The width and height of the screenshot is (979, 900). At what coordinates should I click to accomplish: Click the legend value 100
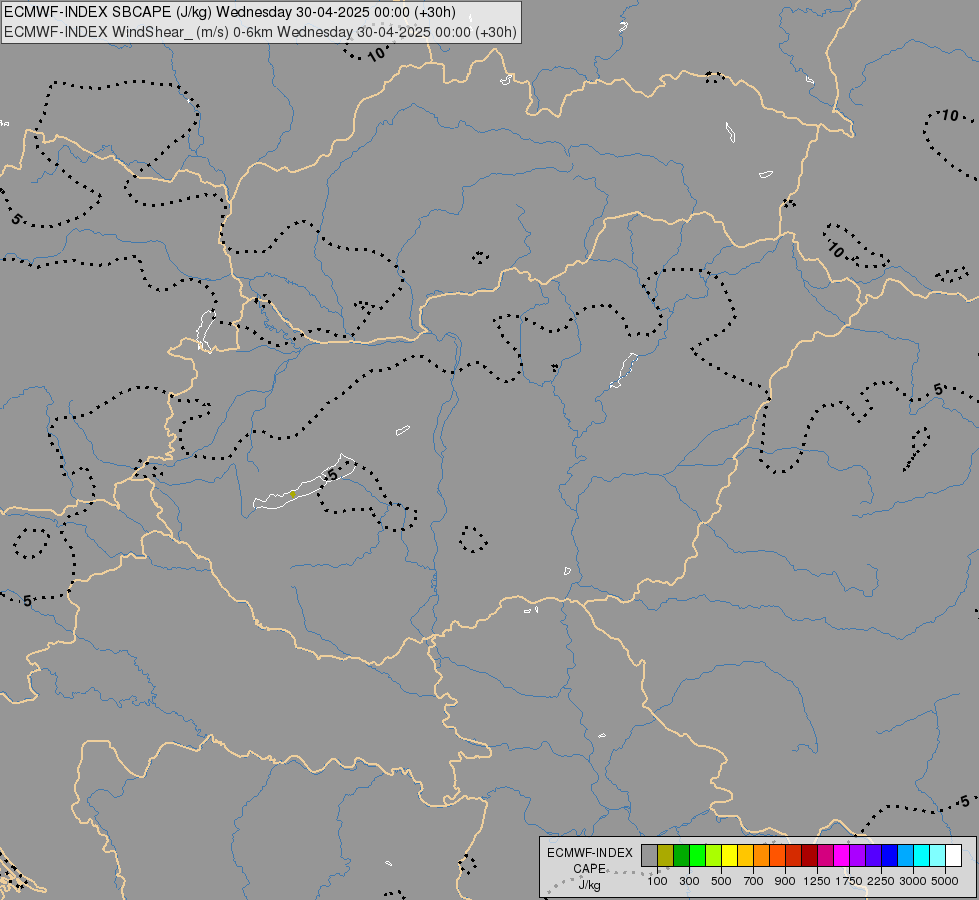[657, 881]
